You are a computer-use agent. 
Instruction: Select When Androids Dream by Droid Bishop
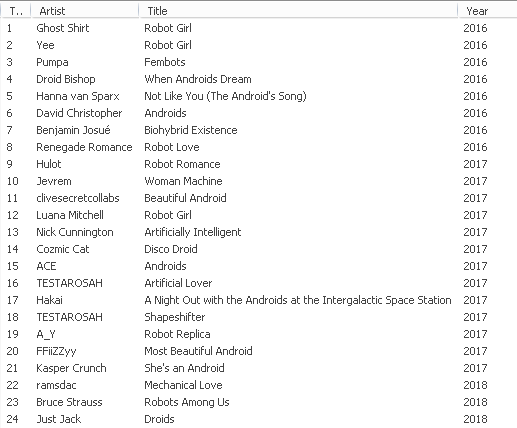[258, 79]
